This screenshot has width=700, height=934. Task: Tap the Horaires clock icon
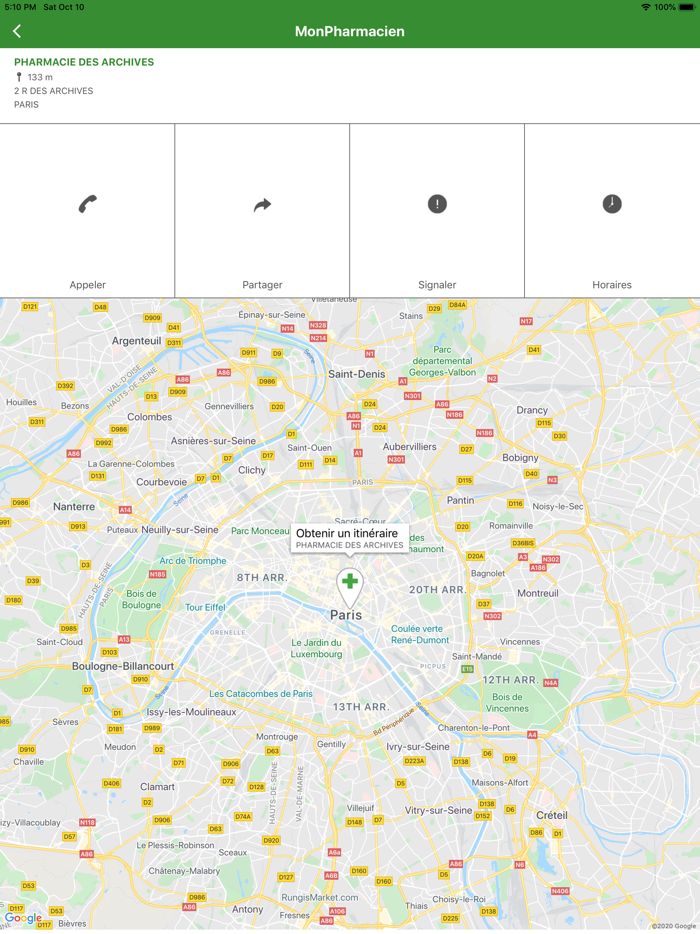(x=612, y=204)
